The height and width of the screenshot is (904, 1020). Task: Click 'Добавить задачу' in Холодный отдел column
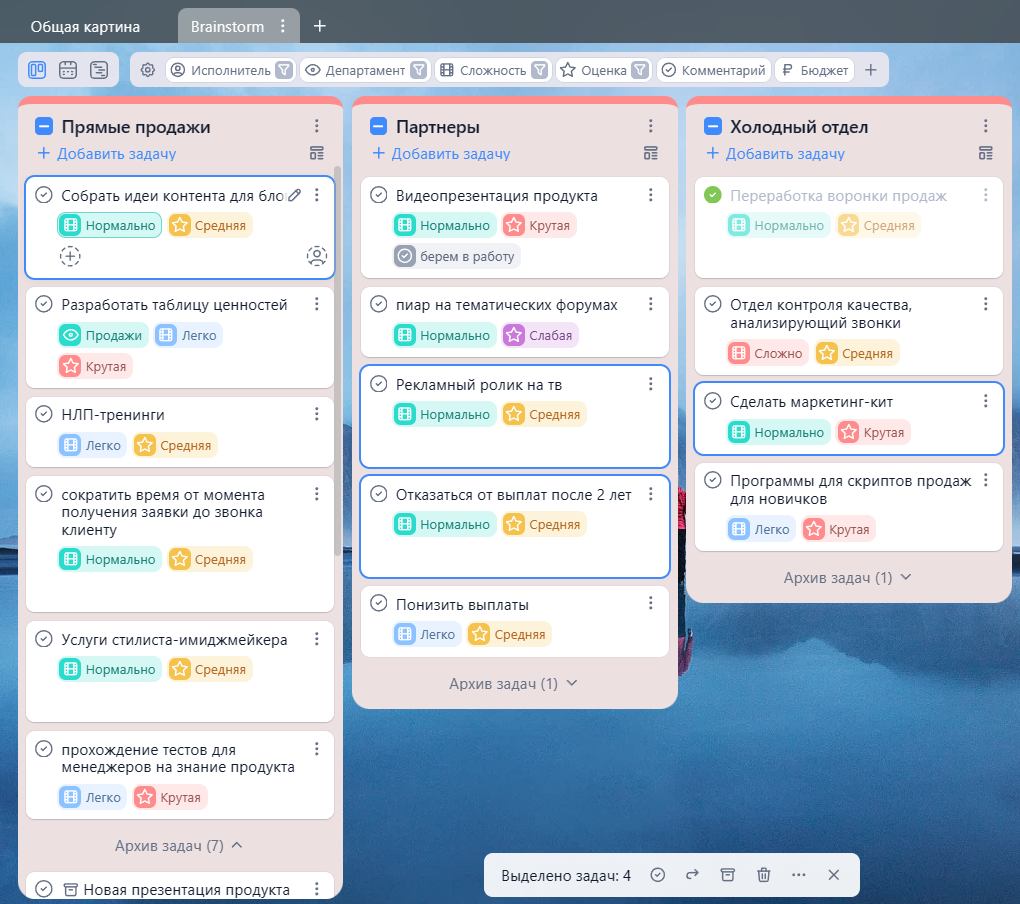pyautogui.click(x=775, y=154)
